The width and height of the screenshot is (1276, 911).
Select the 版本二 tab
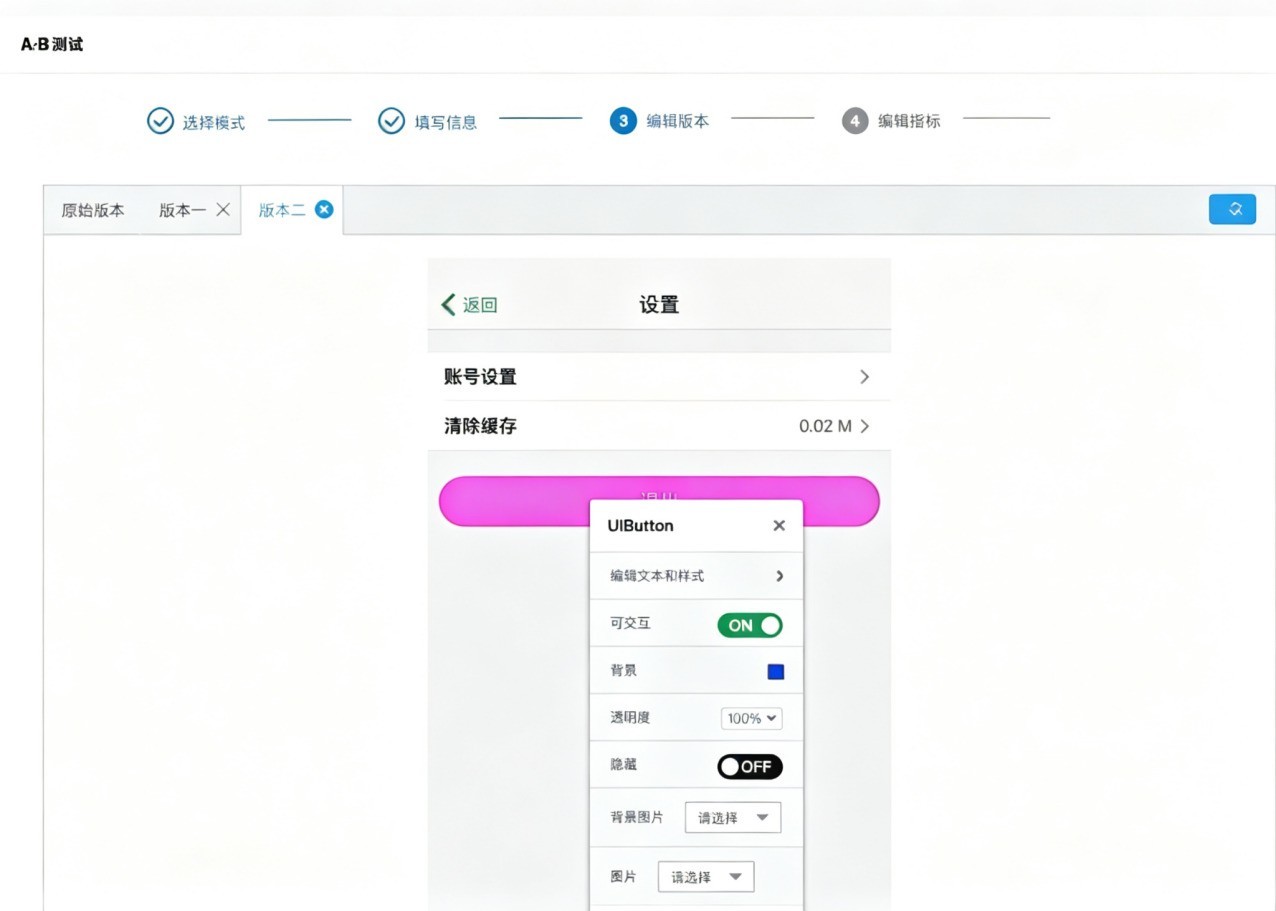pyautogui.click(x=282, y=210)
